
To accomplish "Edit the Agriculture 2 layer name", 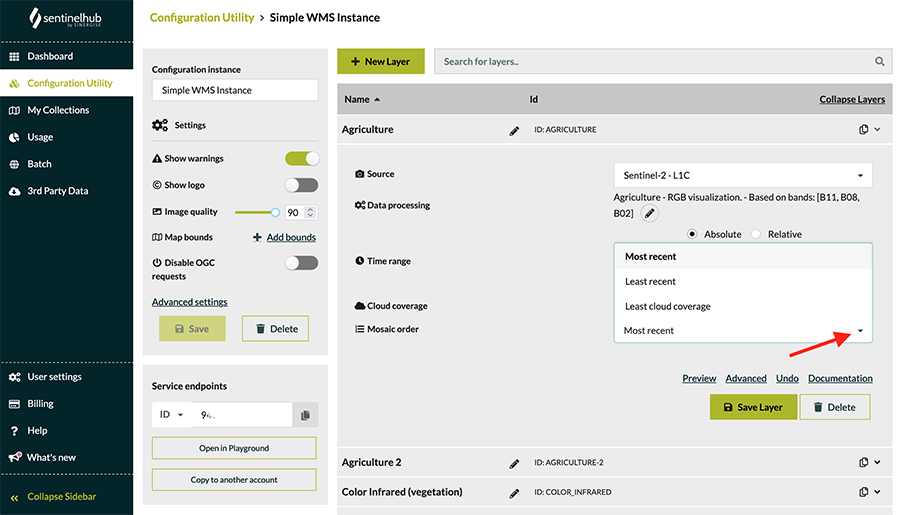I will 514,464.
